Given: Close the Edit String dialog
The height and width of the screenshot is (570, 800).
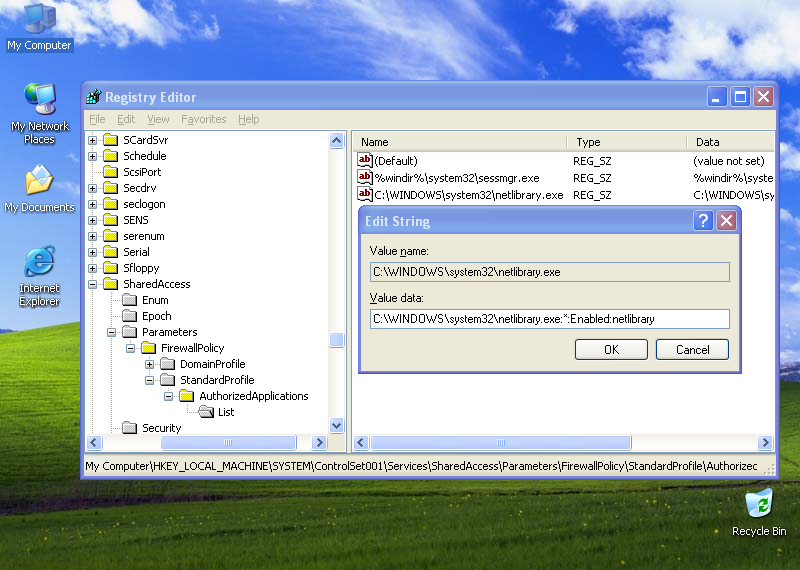Looking at the screenshot, I should coord(727,221).
